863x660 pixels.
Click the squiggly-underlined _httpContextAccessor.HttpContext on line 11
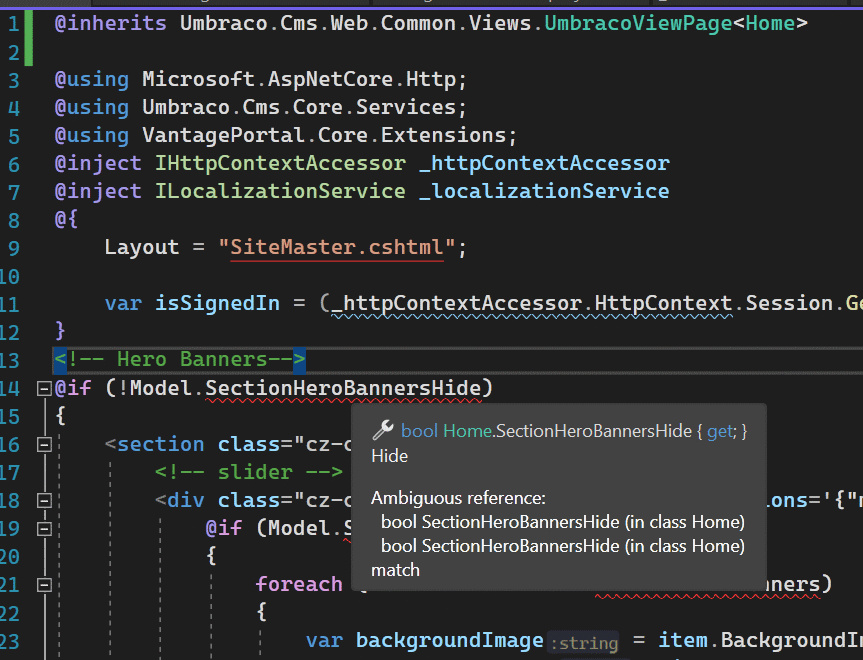(532, 304)
